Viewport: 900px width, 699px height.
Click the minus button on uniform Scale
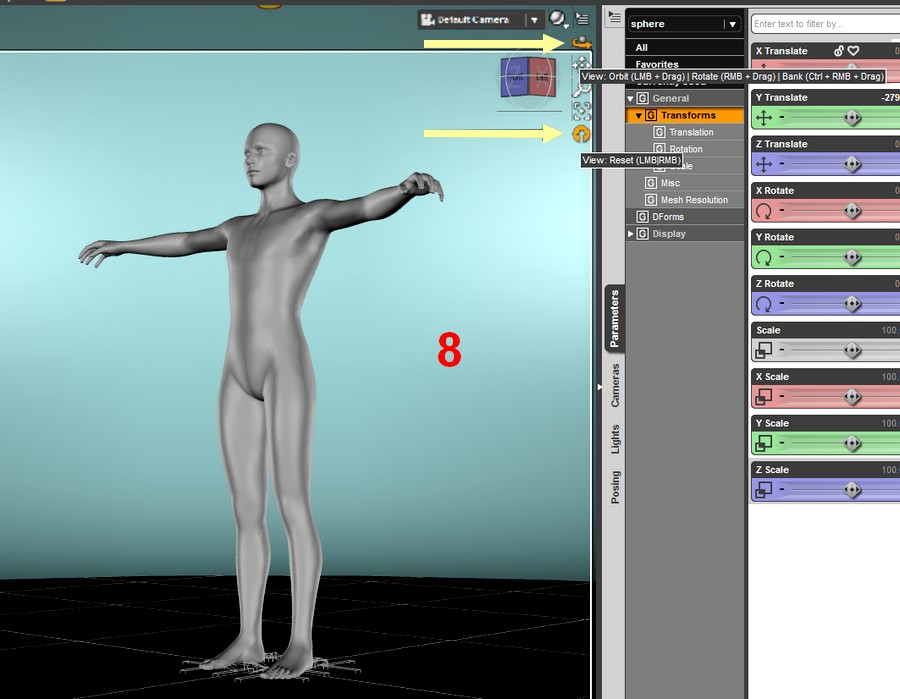coord(782,350)
